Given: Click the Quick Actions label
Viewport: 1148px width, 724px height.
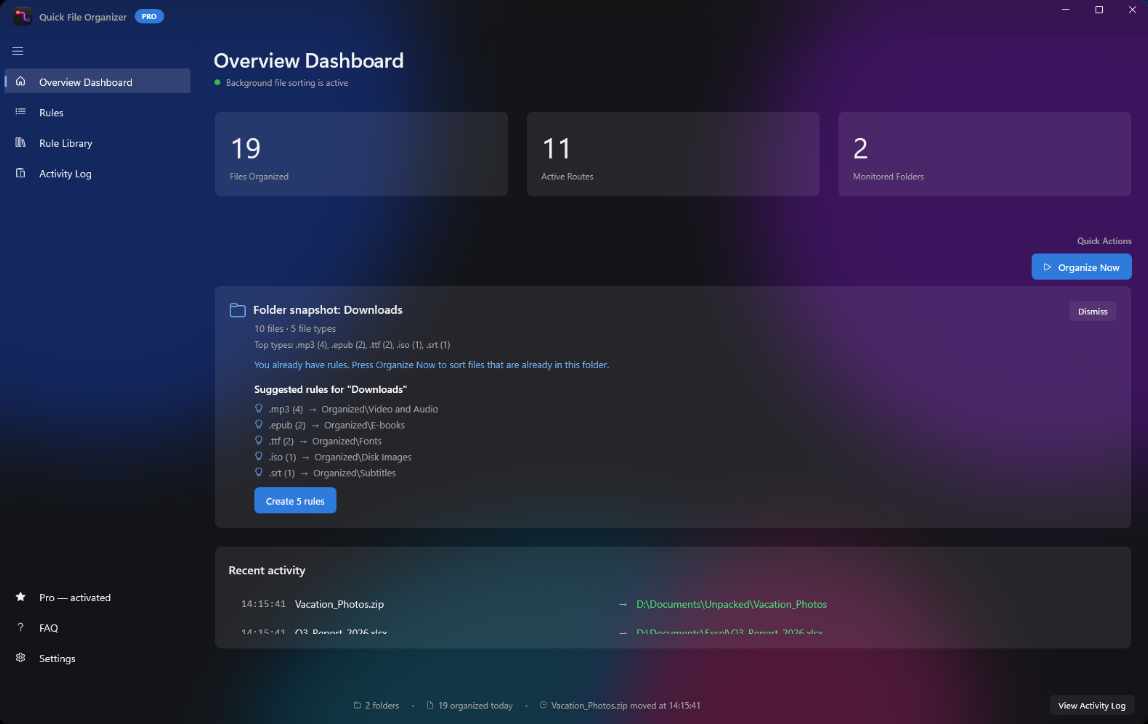Looking at the screenshot, I should click(1104, 241).
